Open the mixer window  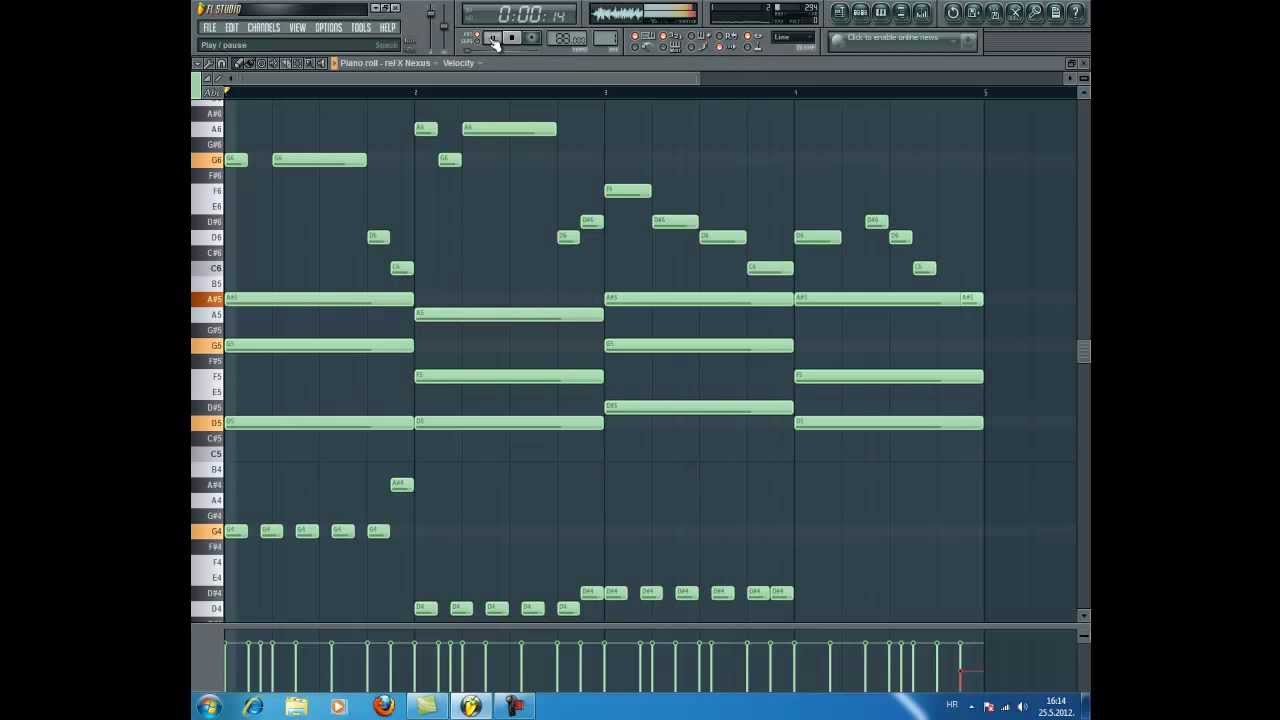pos(922,13)
